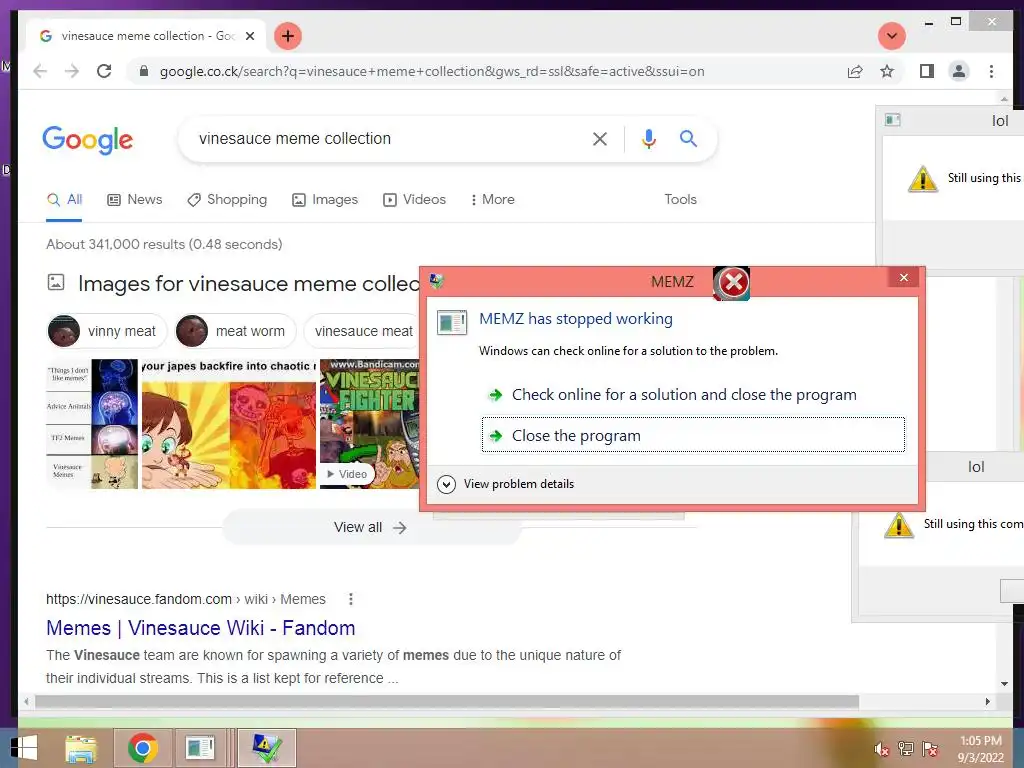Select the All results tab
The image size is (1024, 768).
click(64, 200)
